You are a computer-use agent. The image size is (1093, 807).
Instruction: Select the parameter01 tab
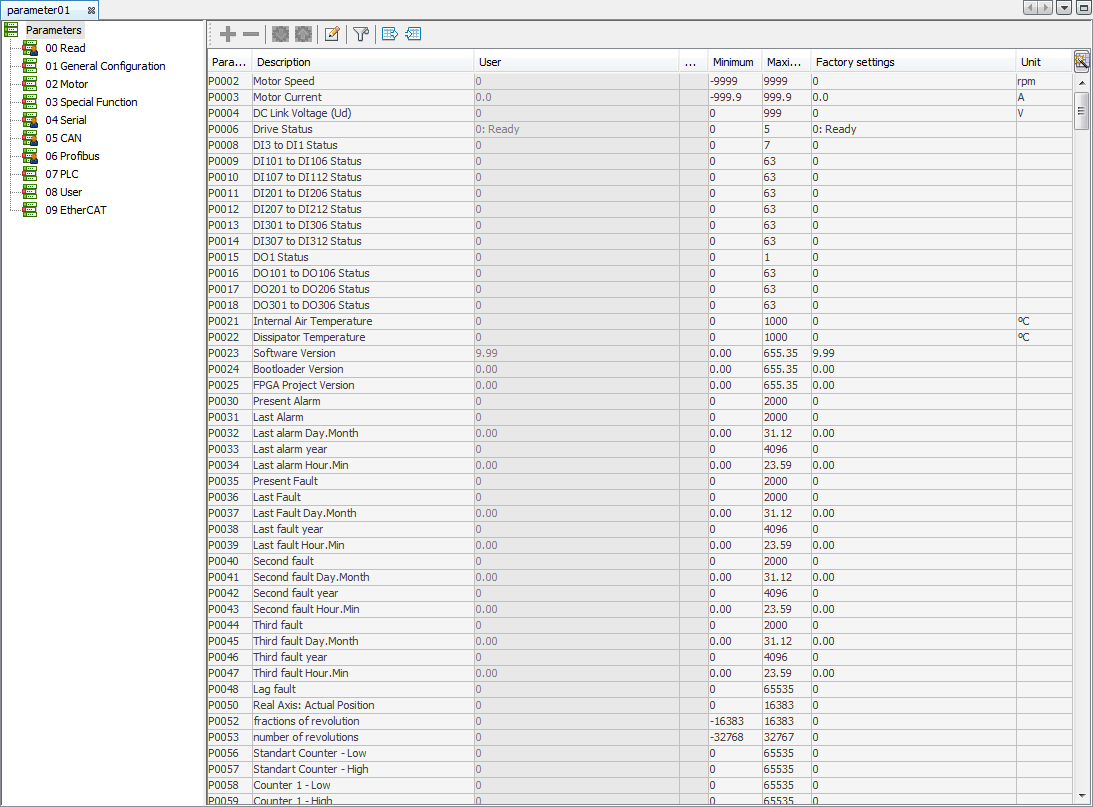[x=40, y=9]
